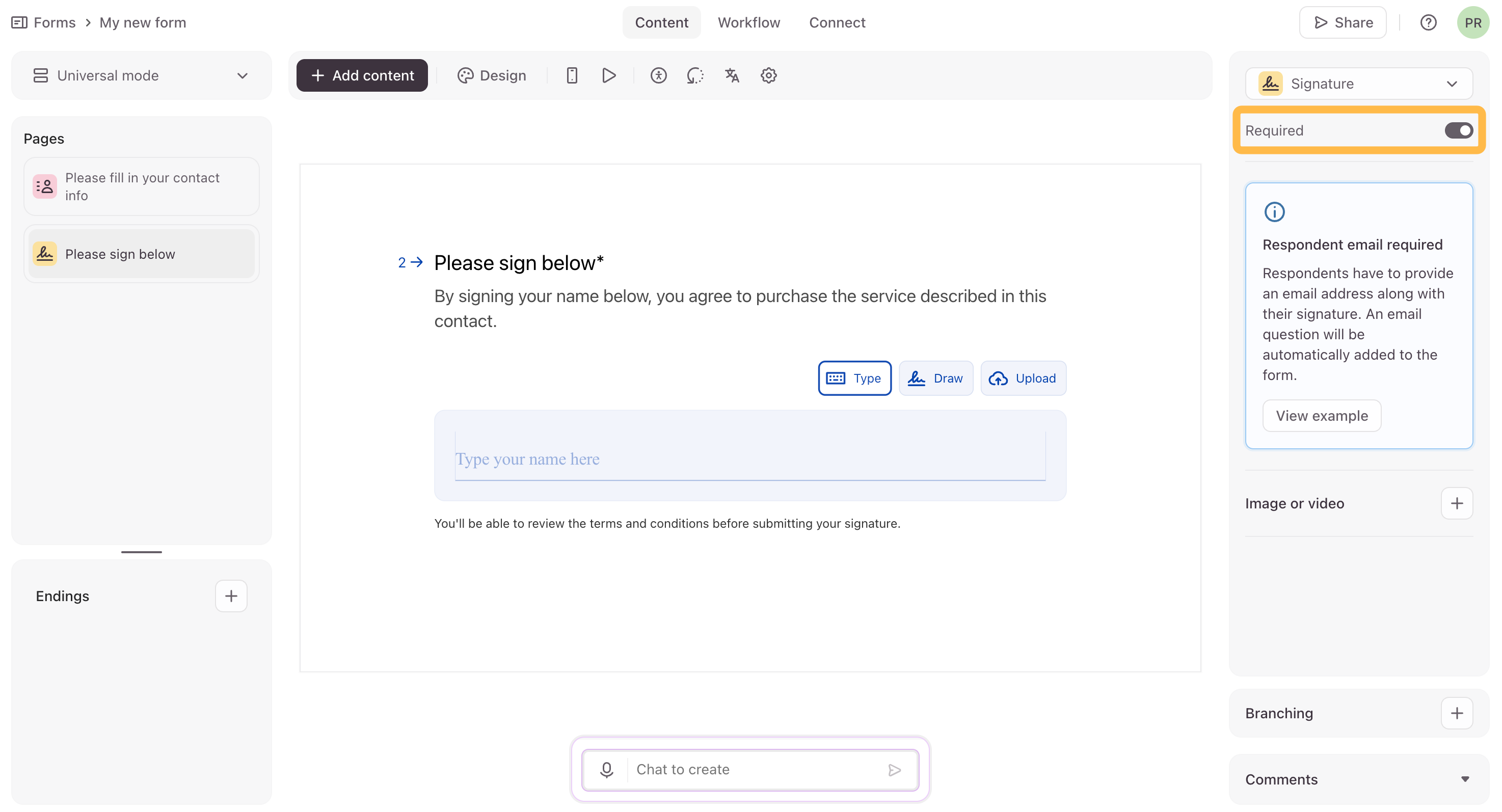Viewport: 1502px width, 812px height.
Task: Click the play preview icon in toolbar
Action: point(609,76)
